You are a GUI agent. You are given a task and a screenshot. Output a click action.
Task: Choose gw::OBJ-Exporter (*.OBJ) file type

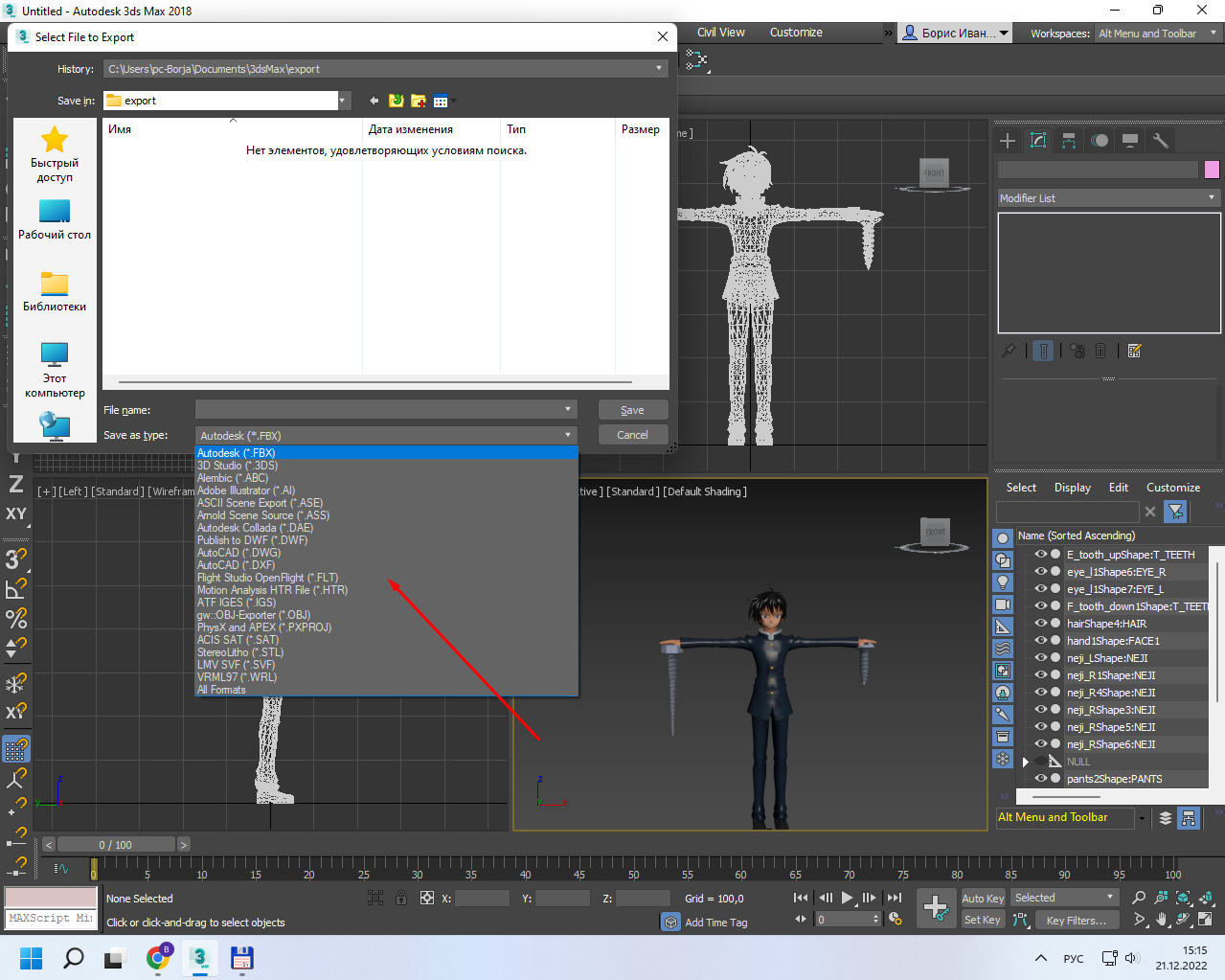(254, 615)
